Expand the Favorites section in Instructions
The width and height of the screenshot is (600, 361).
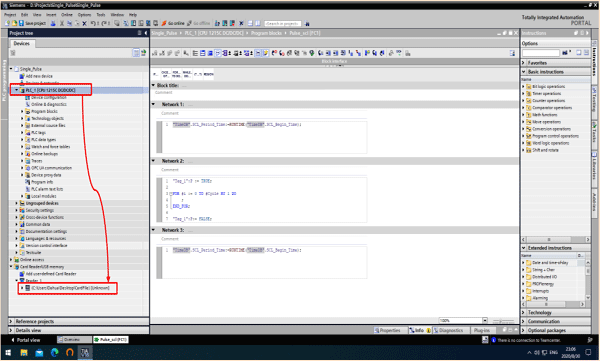[x=523, y=62]
